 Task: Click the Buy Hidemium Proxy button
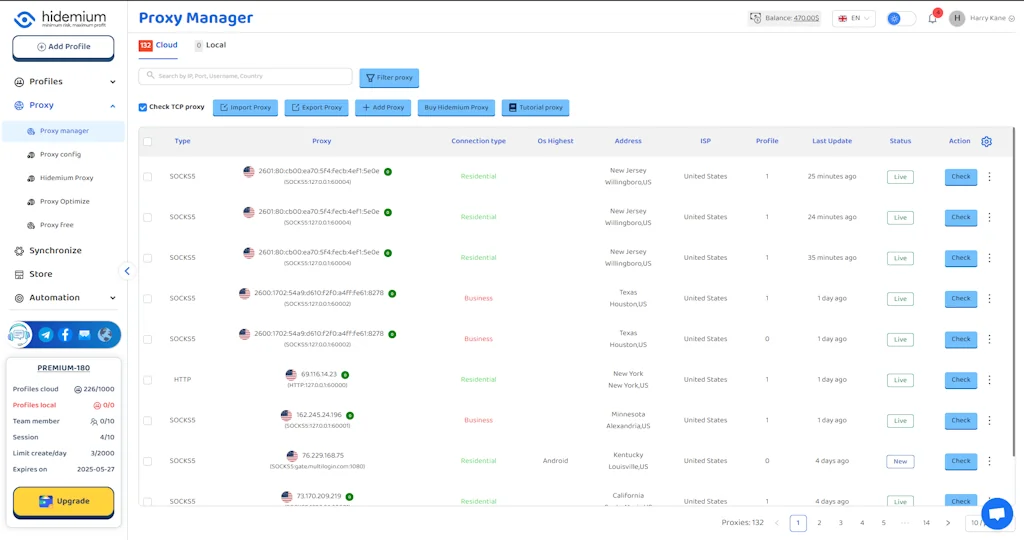[x=456, y=108]
